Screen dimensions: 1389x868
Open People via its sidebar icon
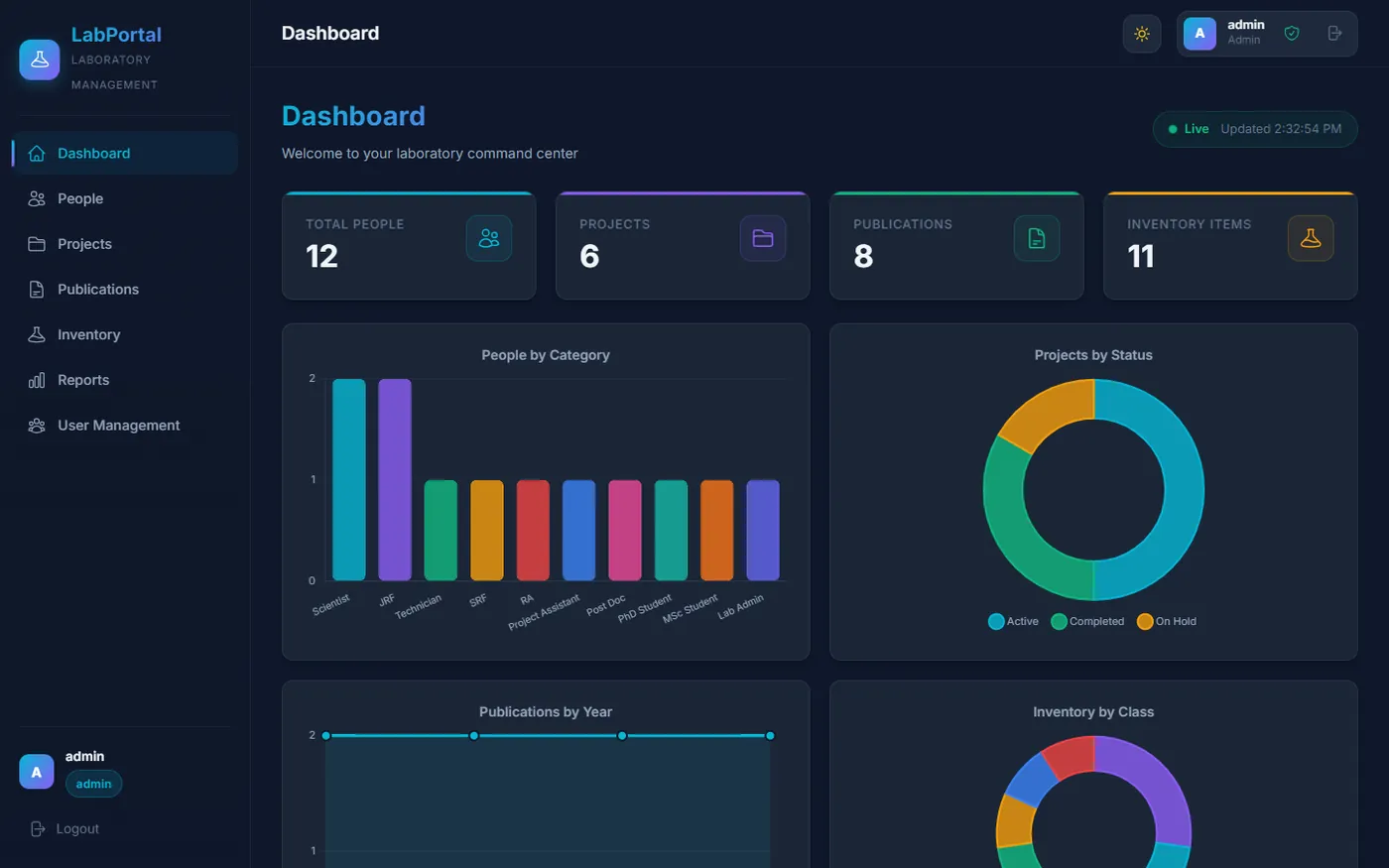tap(37, 198)
